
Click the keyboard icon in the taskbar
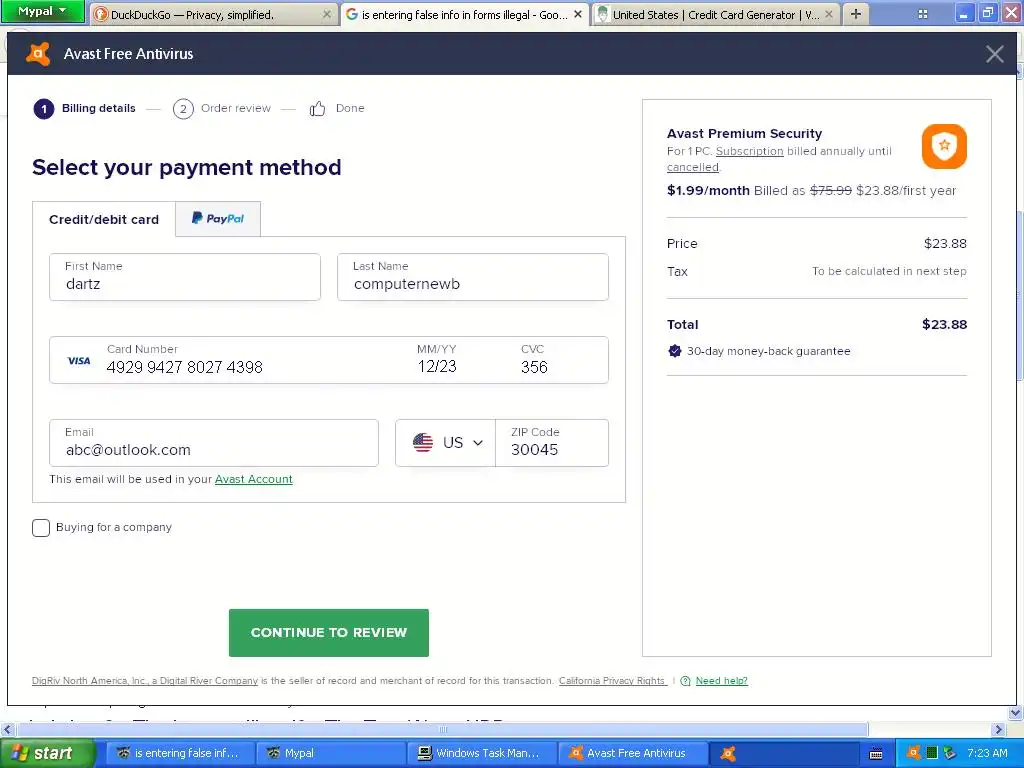tap(876, 754)
